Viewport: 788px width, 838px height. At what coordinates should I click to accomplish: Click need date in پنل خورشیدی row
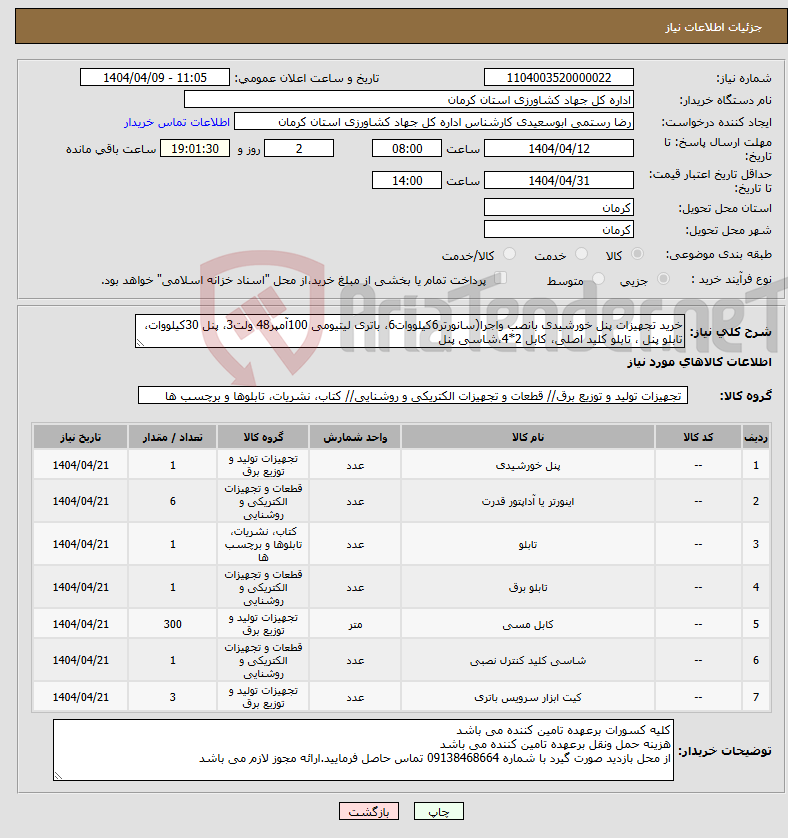click(x=80, y=465)
